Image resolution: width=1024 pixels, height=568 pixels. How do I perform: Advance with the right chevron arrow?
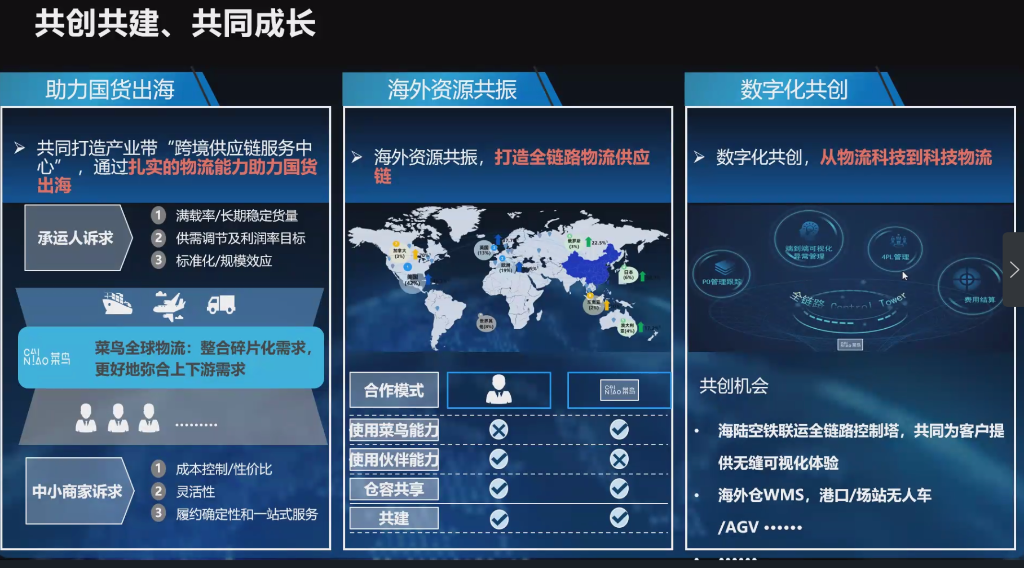tap(1013, 269)
